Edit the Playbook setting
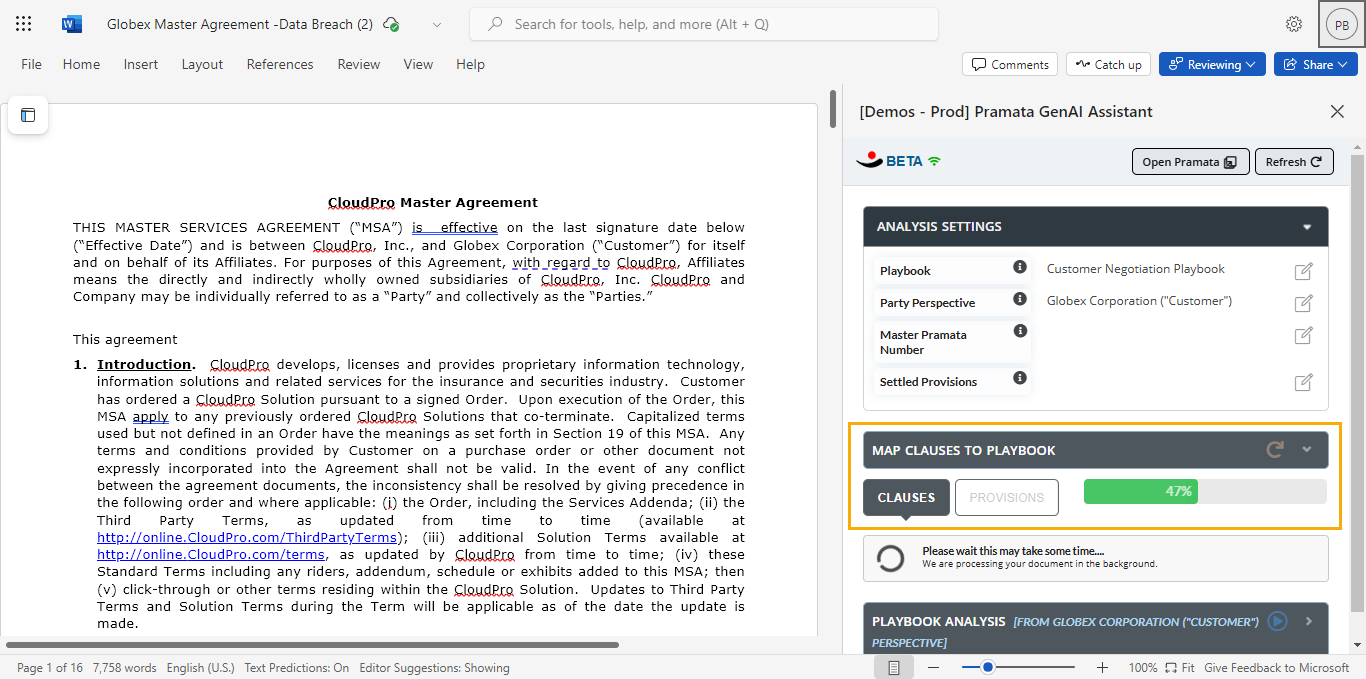 click(x=1303, y=271)
